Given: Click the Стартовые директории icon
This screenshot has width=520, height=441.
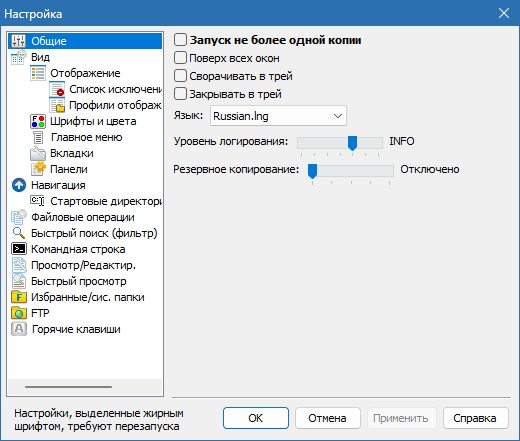Looking at the screenshot, I should click(x=37, y=200).
